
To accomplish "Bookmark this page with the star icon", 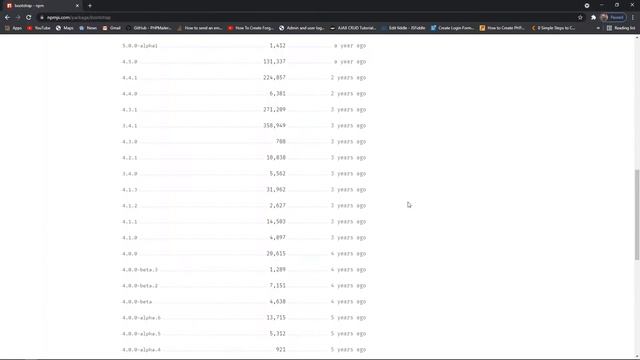I will pos(580,18).
